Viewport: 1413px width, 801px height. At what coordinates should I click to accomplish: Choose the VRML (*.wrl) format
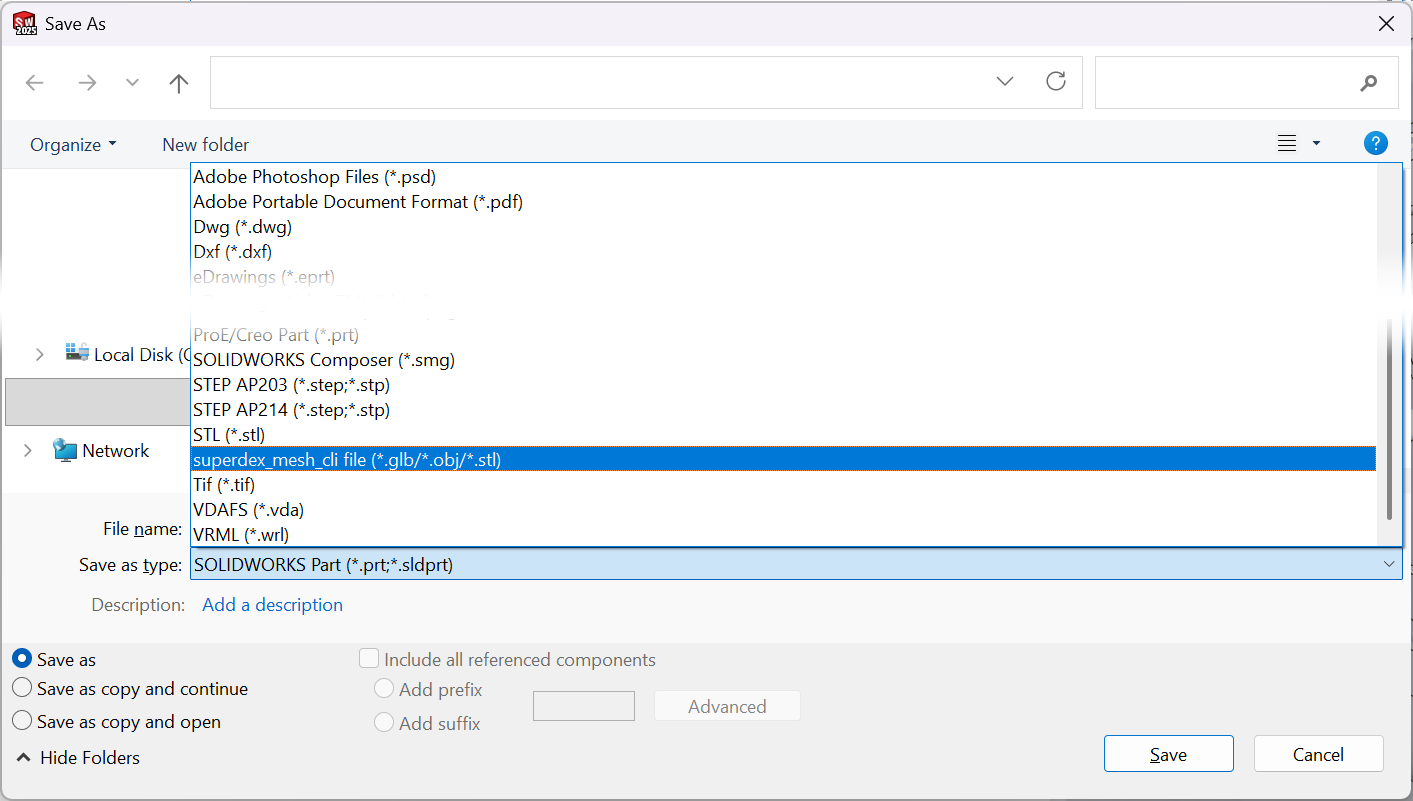783,535
